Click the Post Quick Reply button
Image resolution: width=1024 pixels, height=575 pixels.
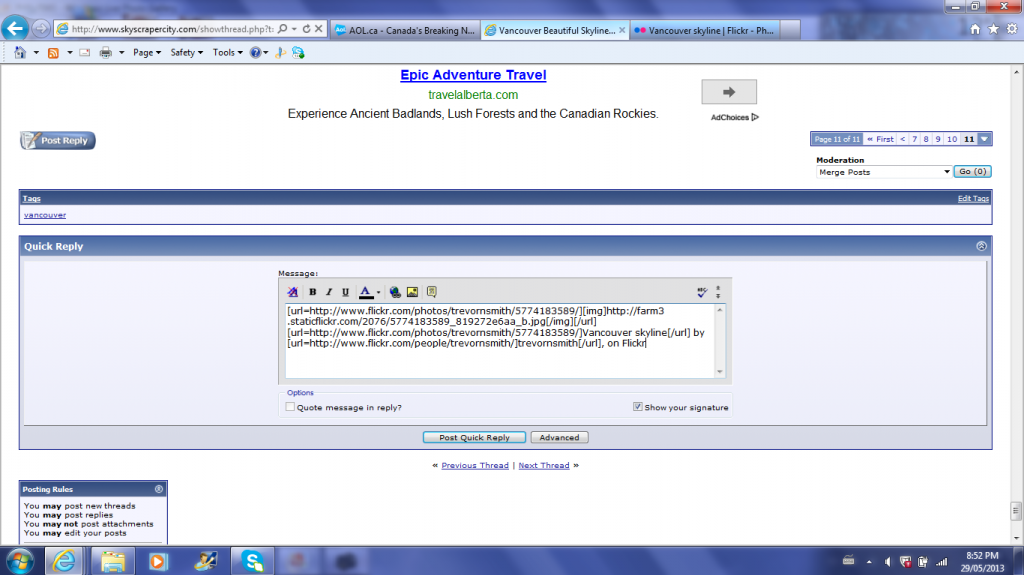tap(474, 437)
